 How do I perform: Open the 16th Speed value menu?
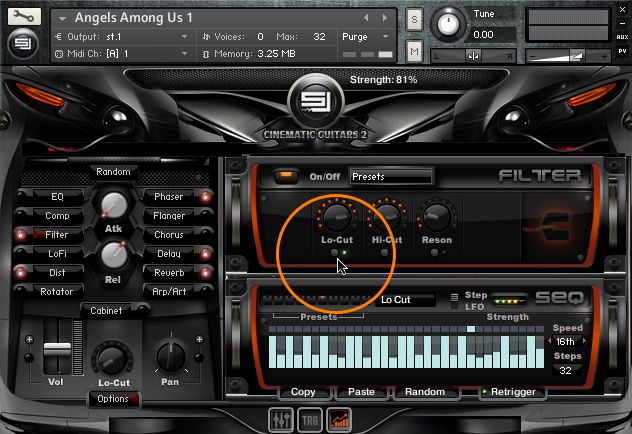(565, 341)
